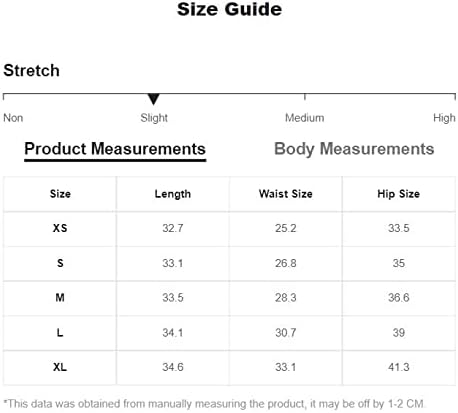Click the L waist value 30.7

coord(286,332)
